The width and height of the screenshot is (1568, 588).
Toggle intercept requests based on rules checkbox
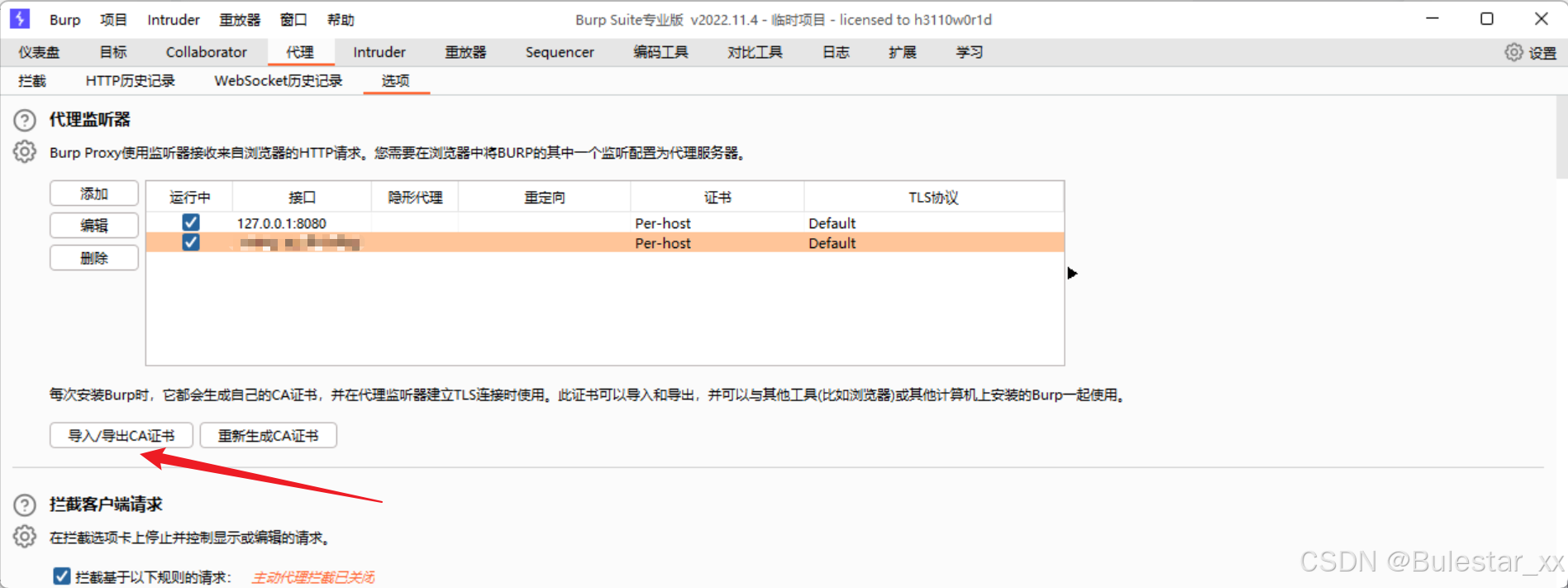click(61, 576)
